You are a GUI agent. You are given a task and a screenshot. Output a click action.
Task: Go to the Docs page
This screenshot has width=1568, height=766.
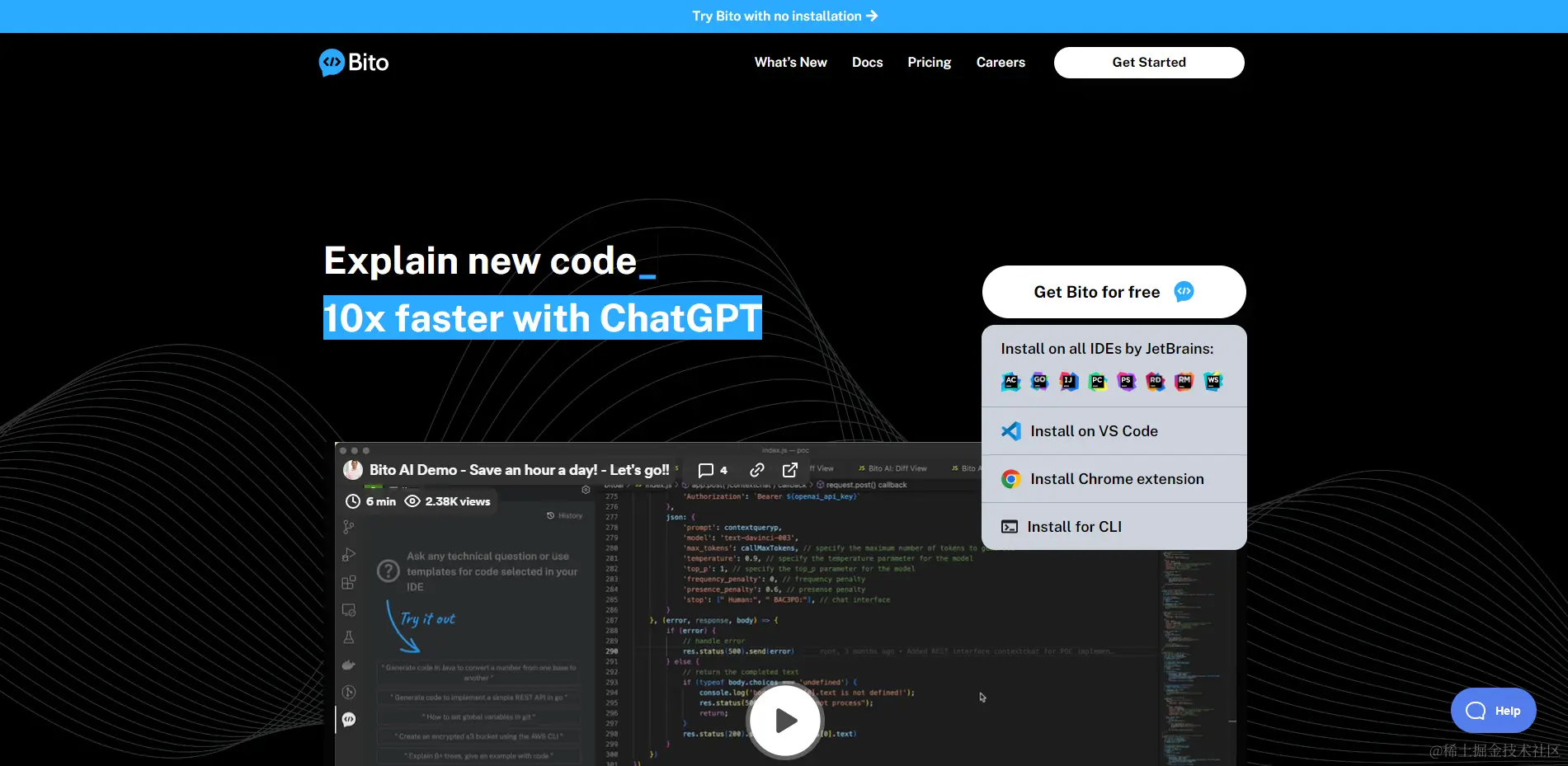click(867, 63)
